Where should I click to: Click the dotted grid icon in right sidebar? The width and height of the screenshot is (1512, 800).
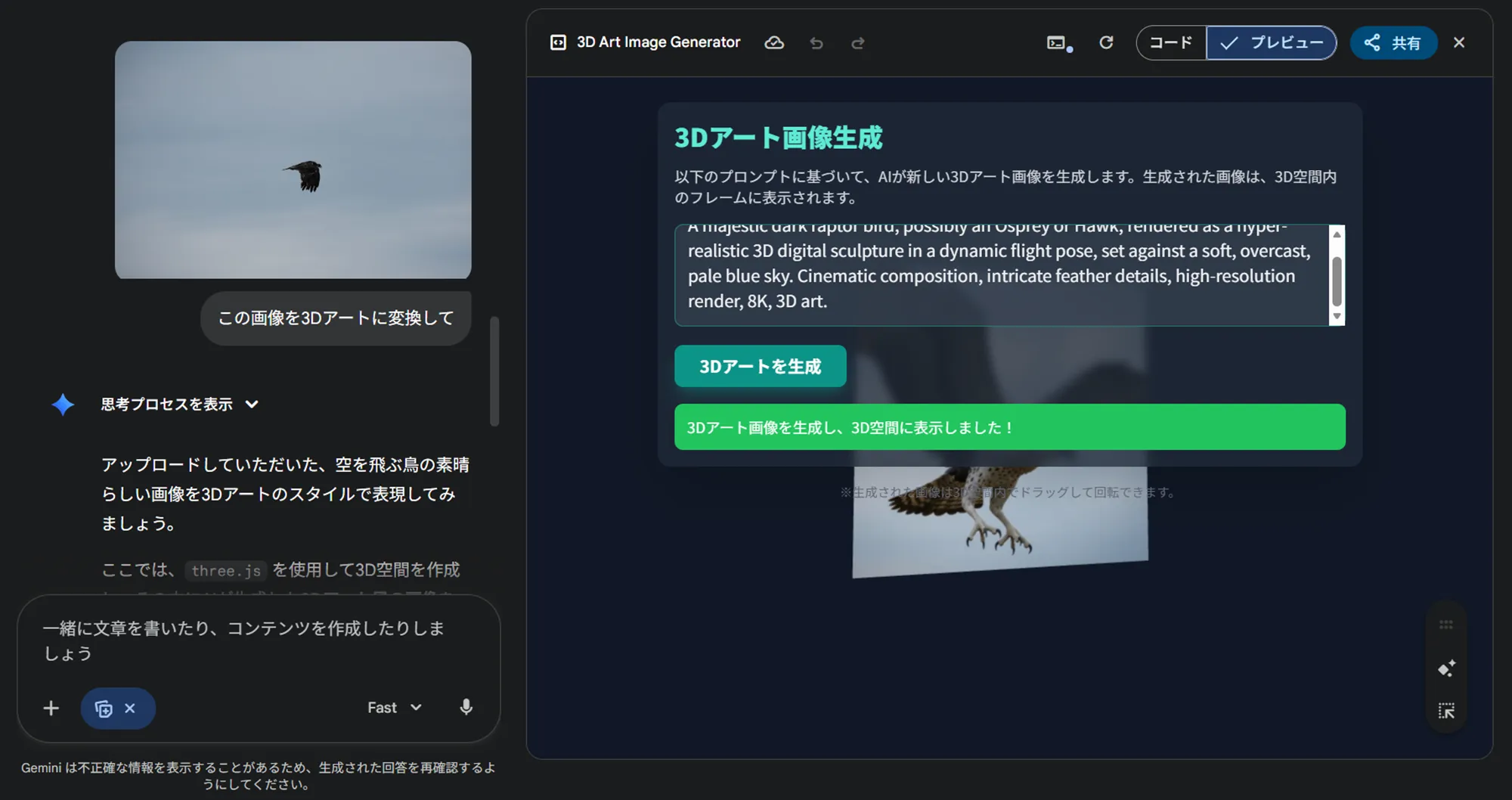1446,625
